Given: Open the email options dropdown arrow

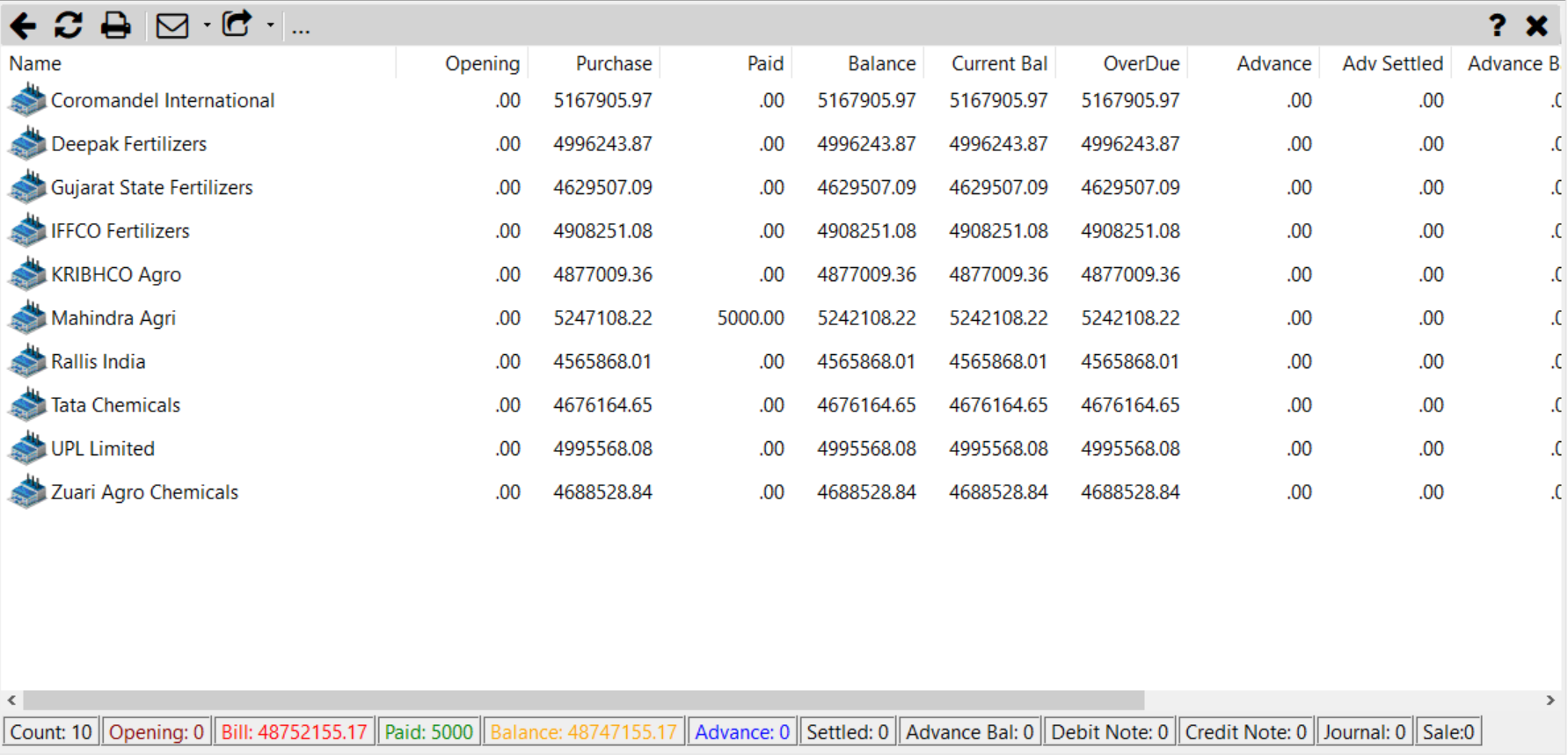Looking at the screenshot, I should click(207, 25).
